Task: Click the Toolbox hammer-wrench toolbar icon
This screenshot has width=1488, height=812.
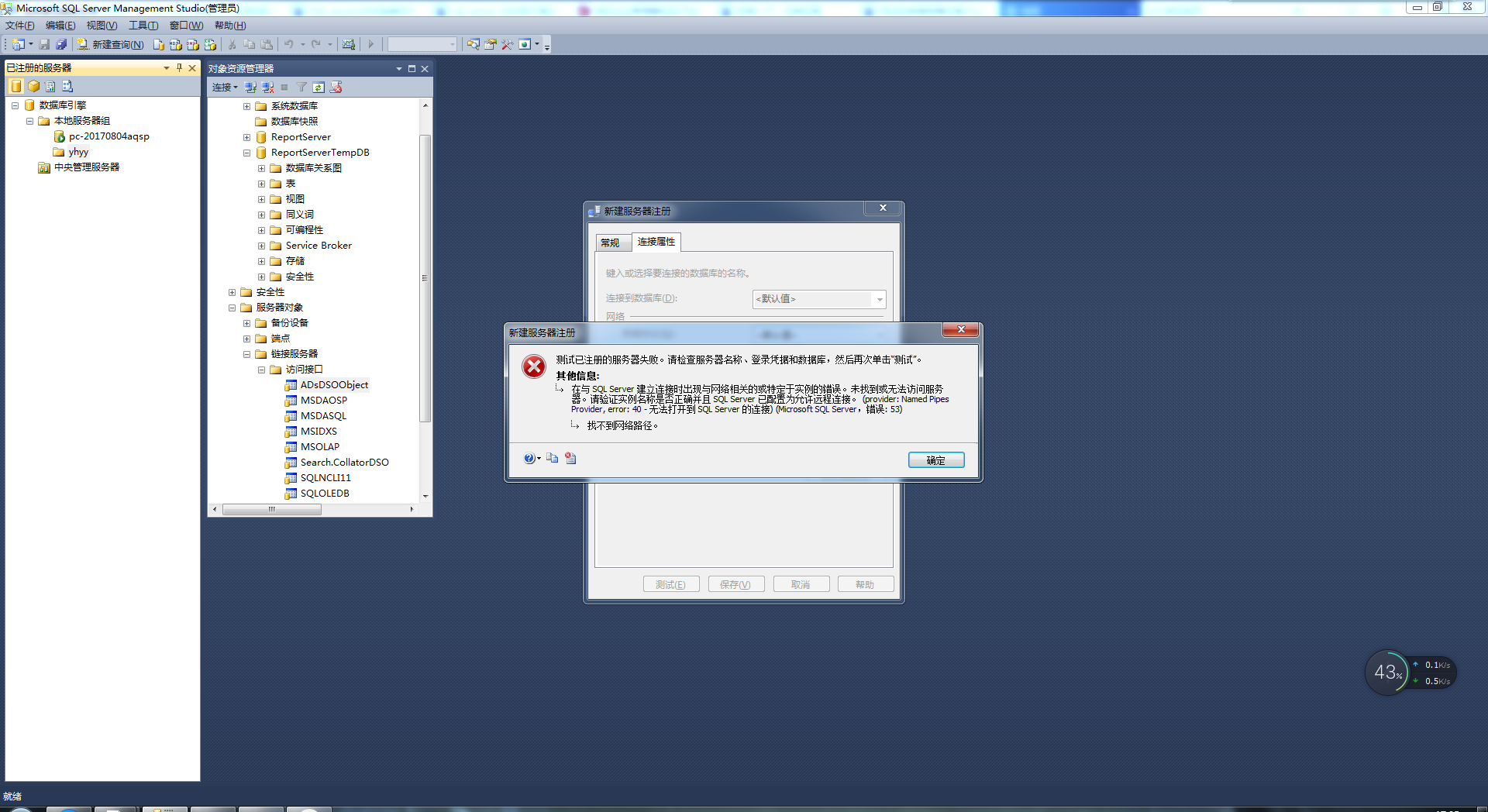Action: (507, 45)
